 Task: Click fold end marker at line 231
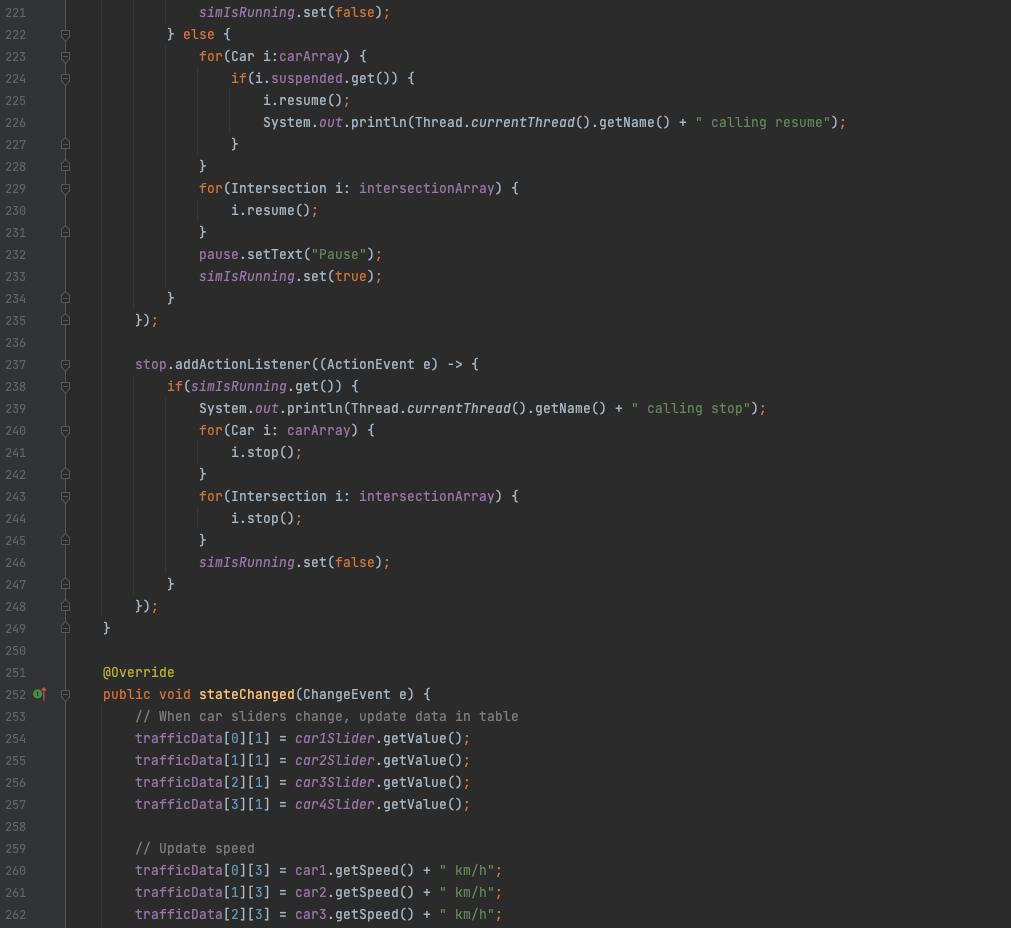tap(65, 232)
